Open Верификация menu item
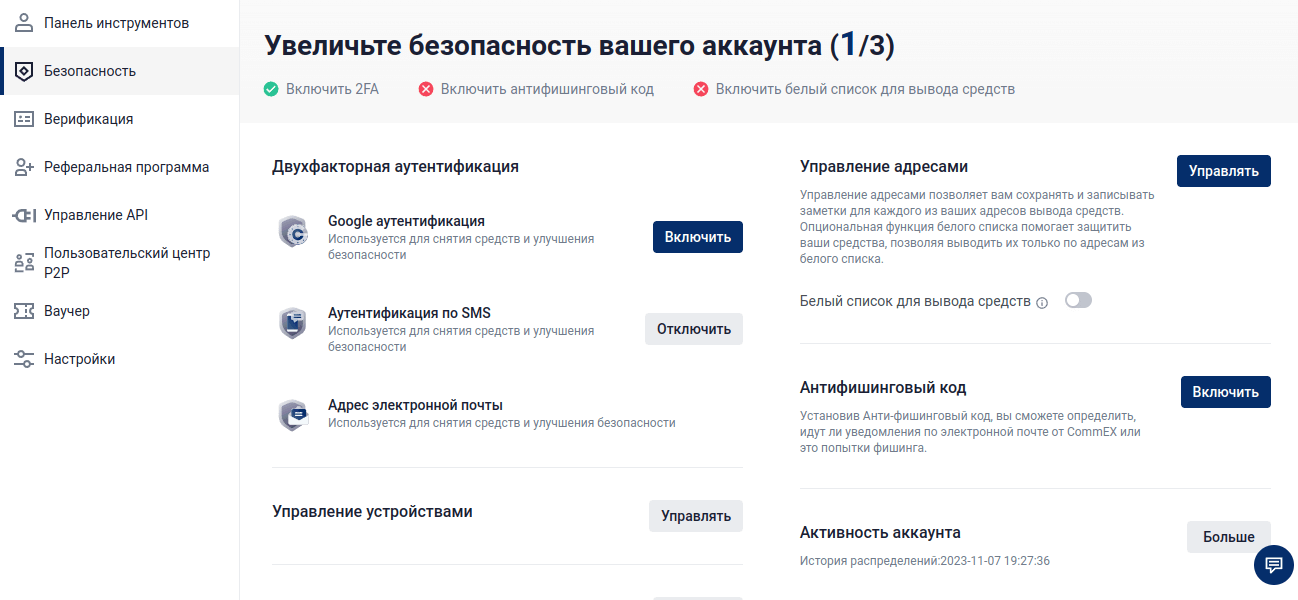 point(88,119)
